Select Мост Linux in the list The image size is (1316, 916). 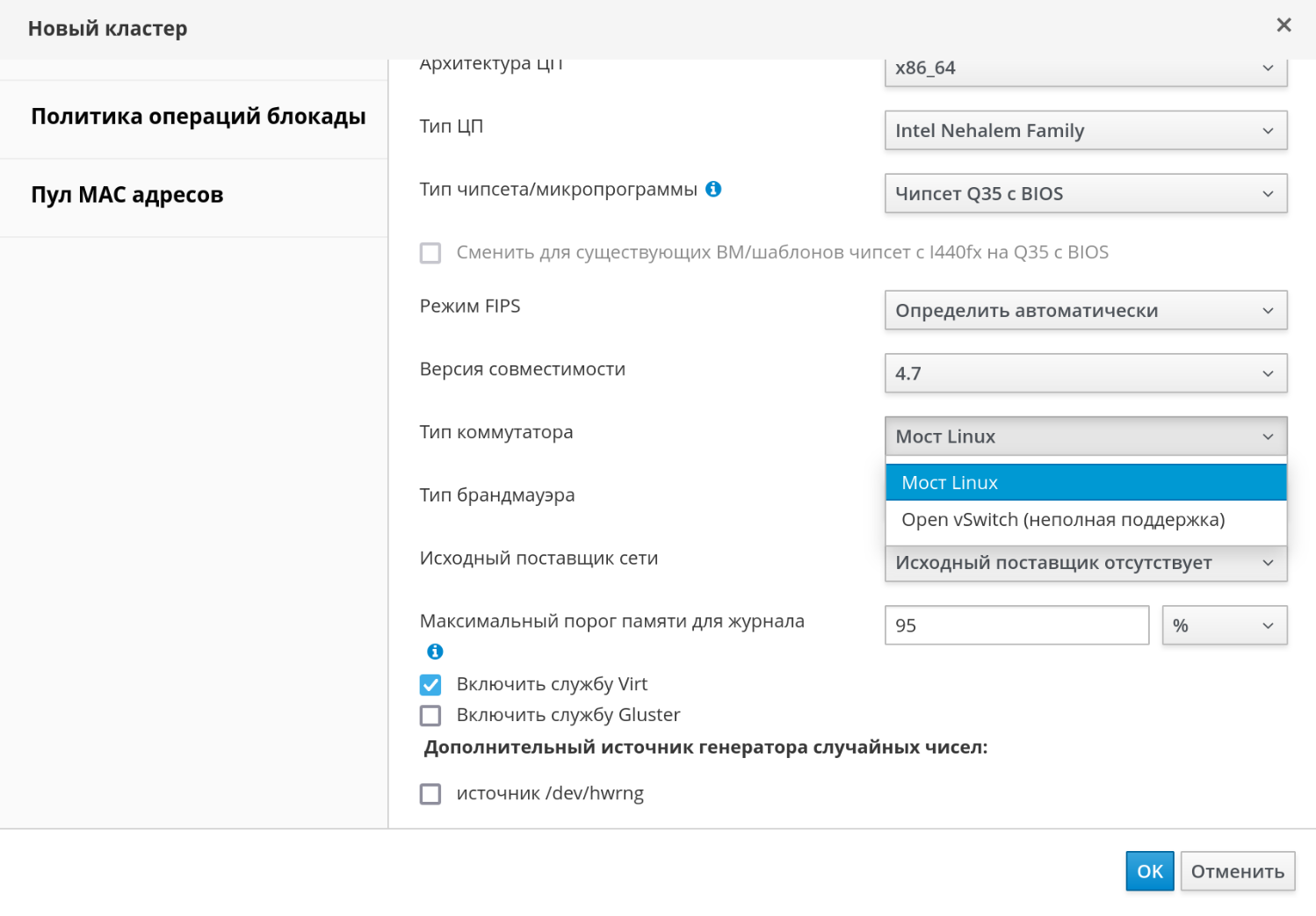pos(1085,483)
